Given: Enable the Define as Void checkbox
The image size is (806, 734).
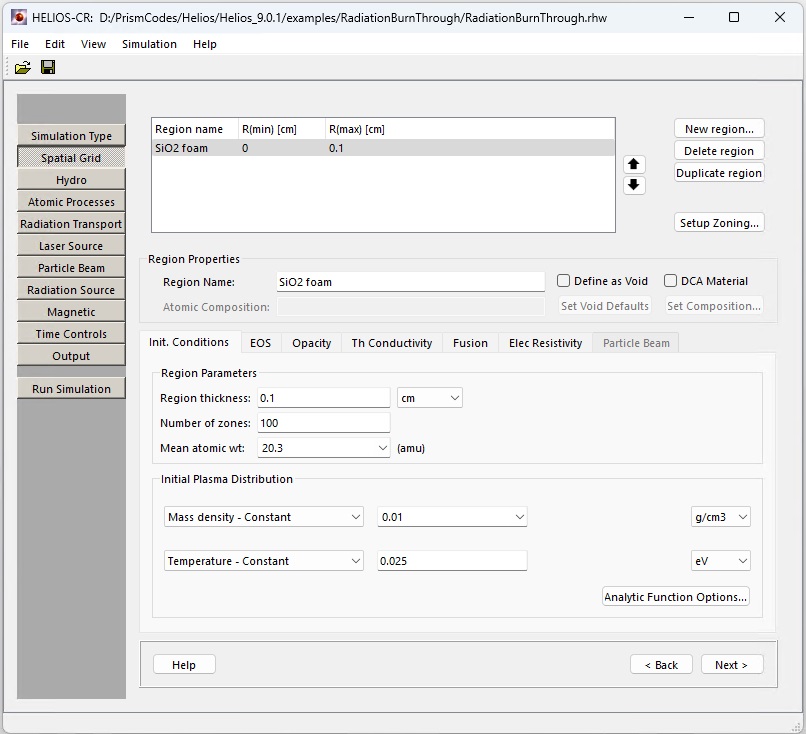Looking at the screenshot, I should [564, 281].
